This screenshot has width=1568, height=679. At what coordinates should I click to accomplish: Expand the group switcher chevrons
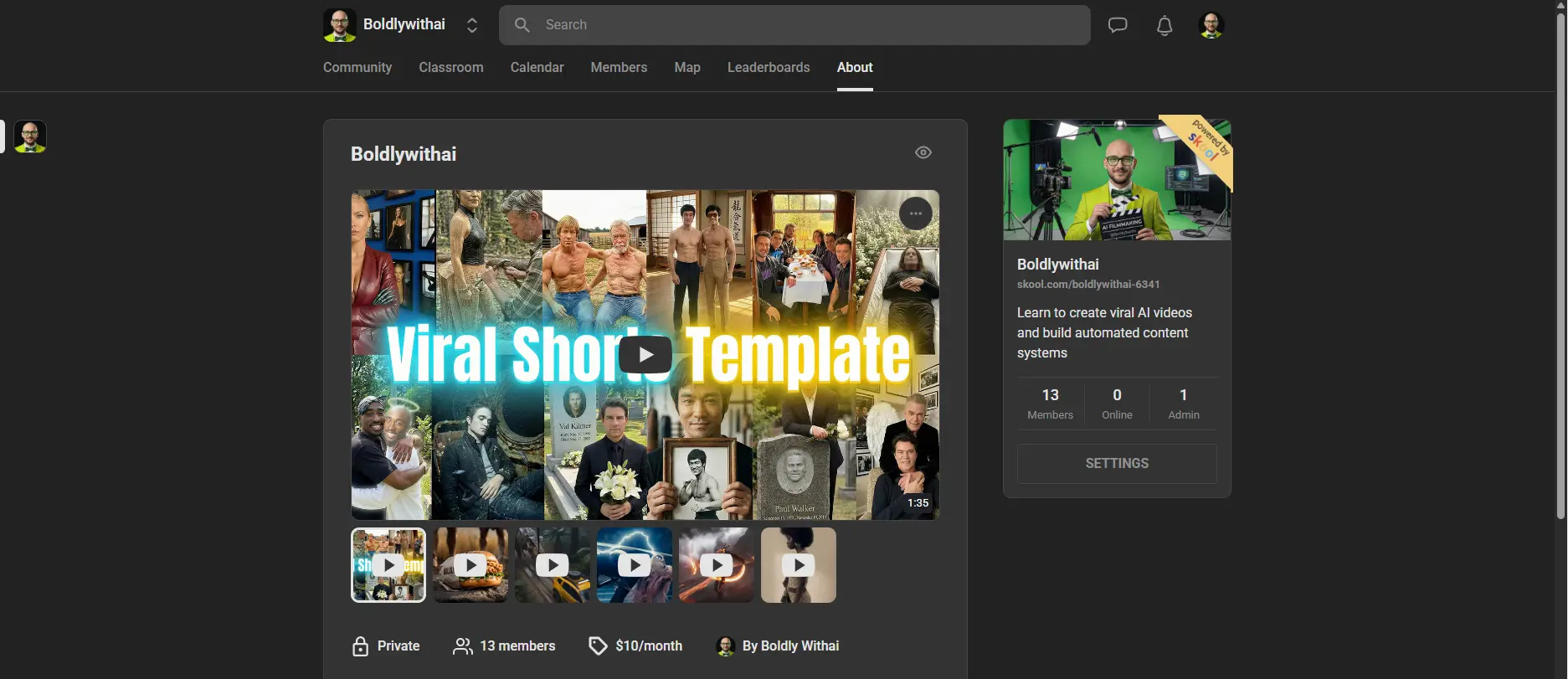coord(472,25)
